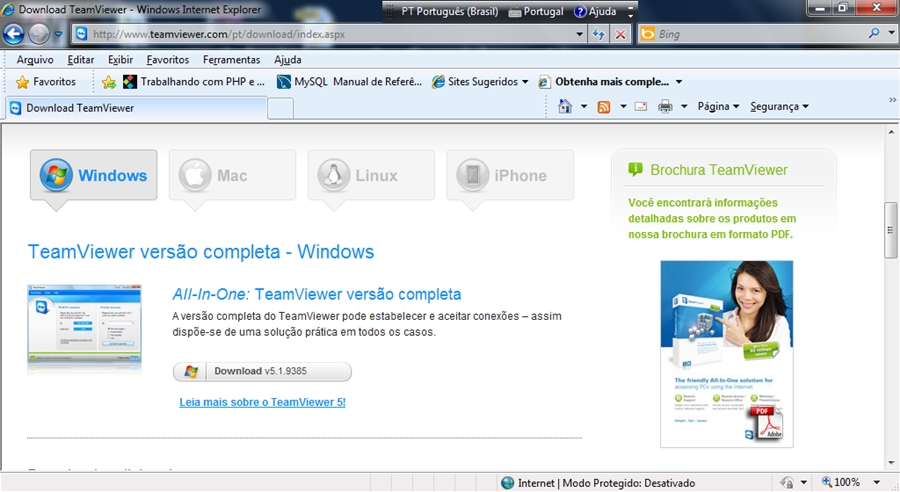Open the Leia mais sobre o TeamViewer 5! link

click(x=262, y=402)
